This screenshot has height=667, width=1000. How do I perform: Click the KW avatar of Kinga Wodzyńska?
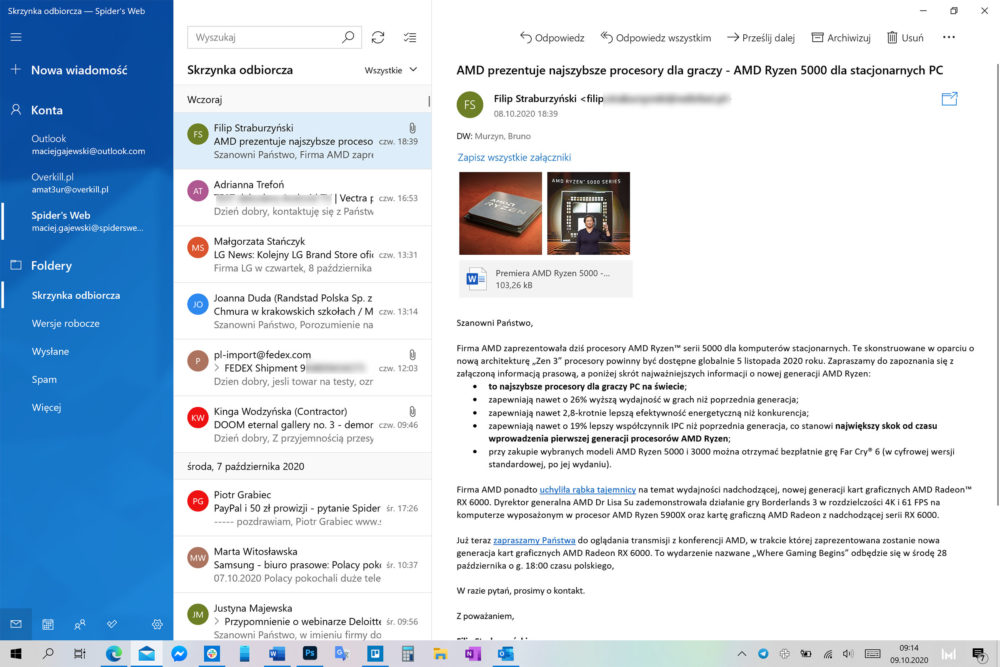pos(198,418)
